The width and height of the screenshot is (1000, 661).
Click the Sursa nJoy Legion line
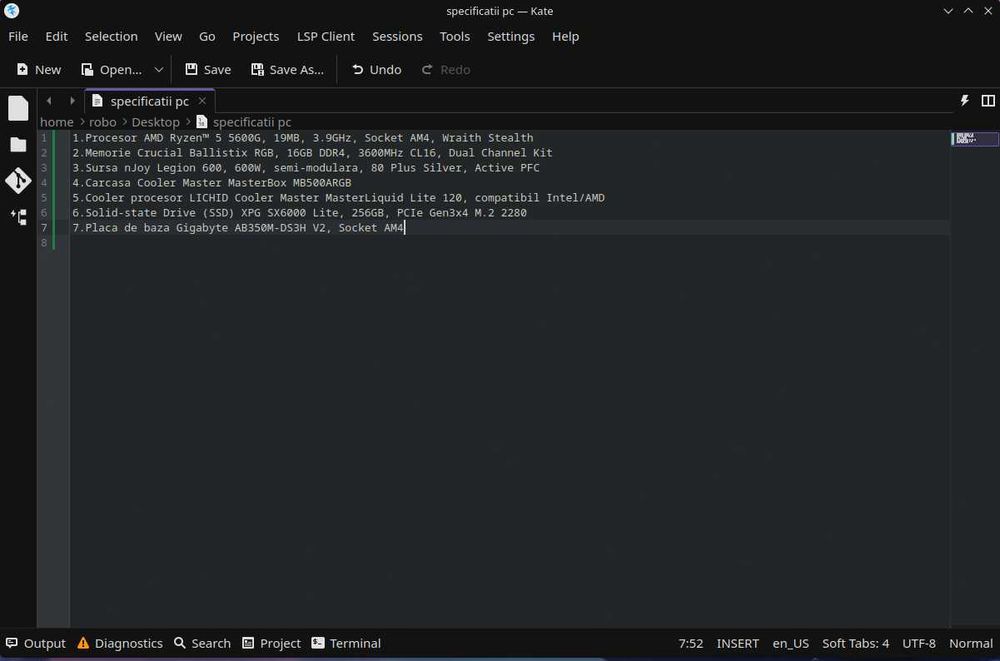pyautogui.click(x=305, y=168)
